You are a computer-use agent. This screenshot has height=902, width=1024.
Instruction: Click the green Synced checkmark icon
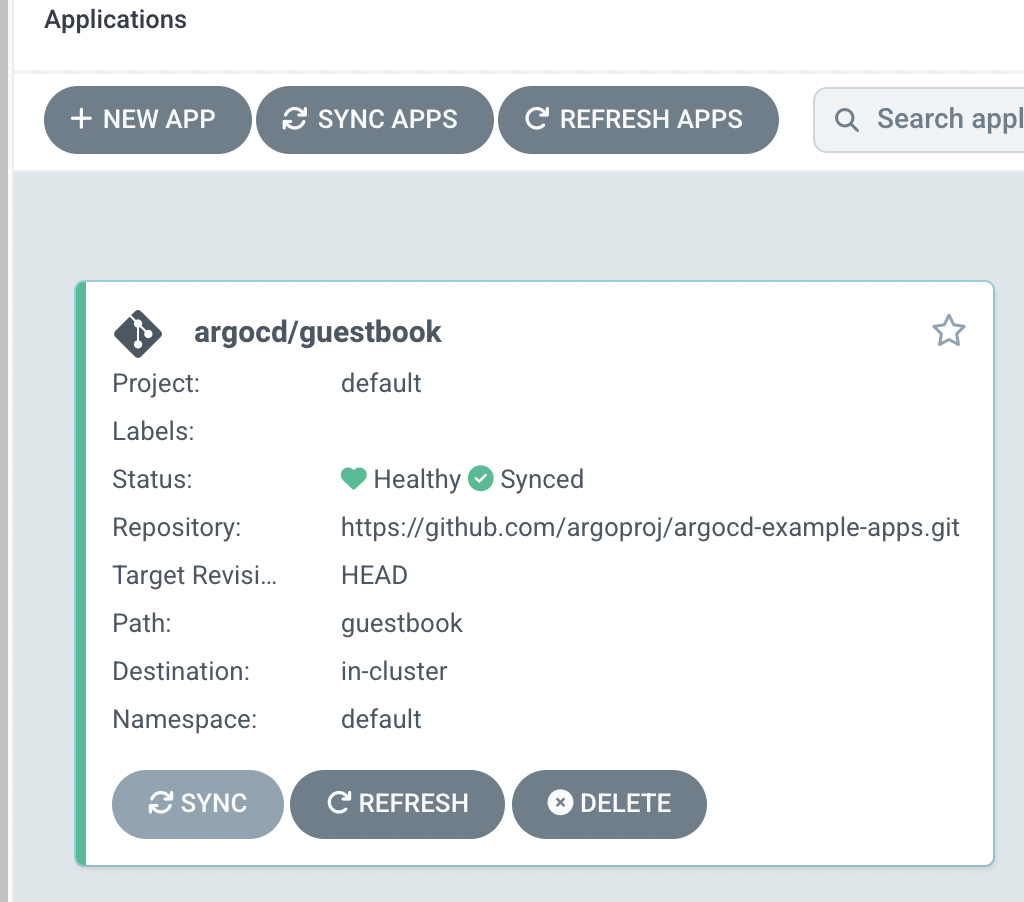pyautogui.click(x=481, y=479)
